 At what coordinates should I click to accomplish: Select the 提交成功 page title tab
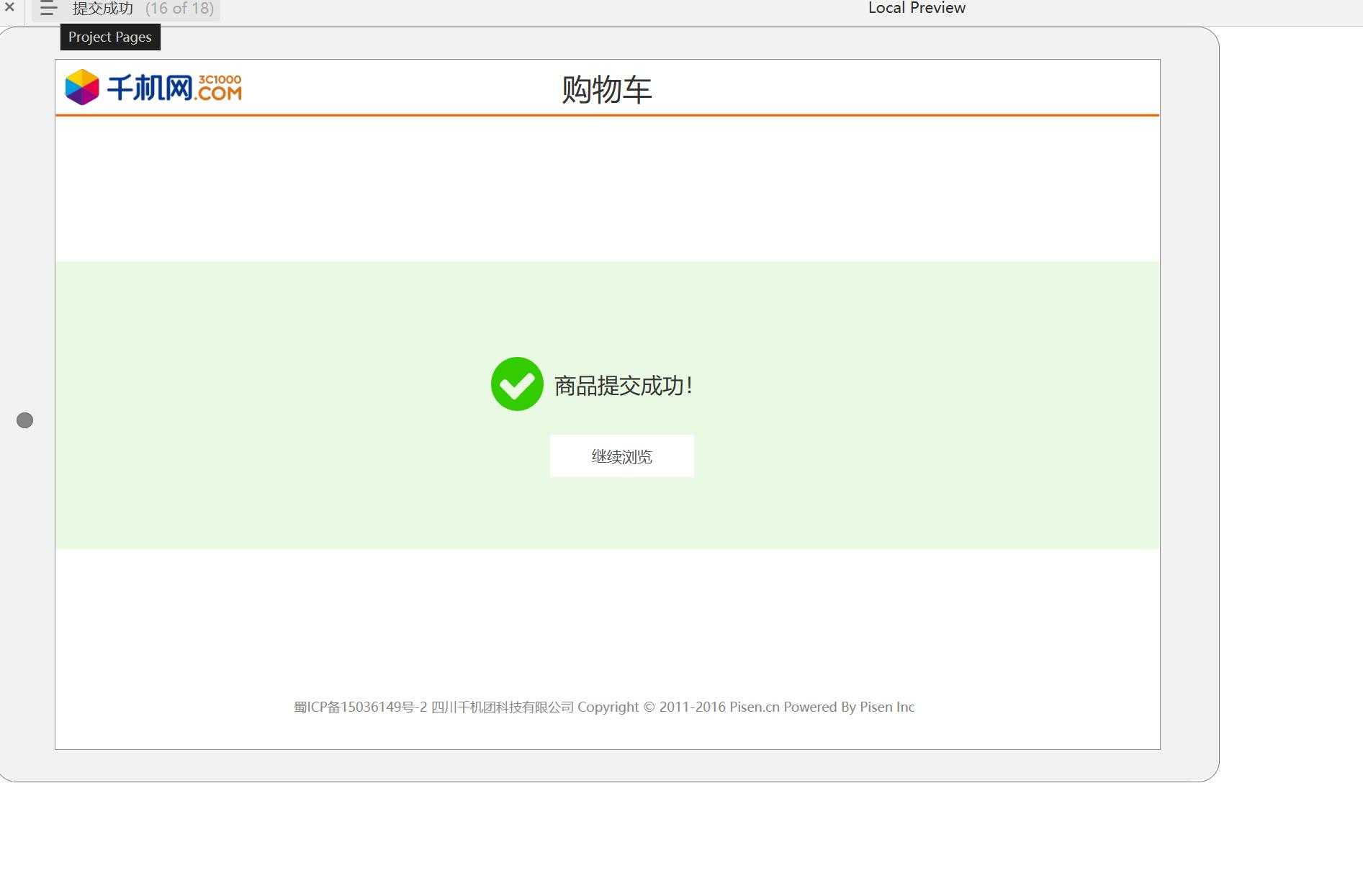[102, 9]
